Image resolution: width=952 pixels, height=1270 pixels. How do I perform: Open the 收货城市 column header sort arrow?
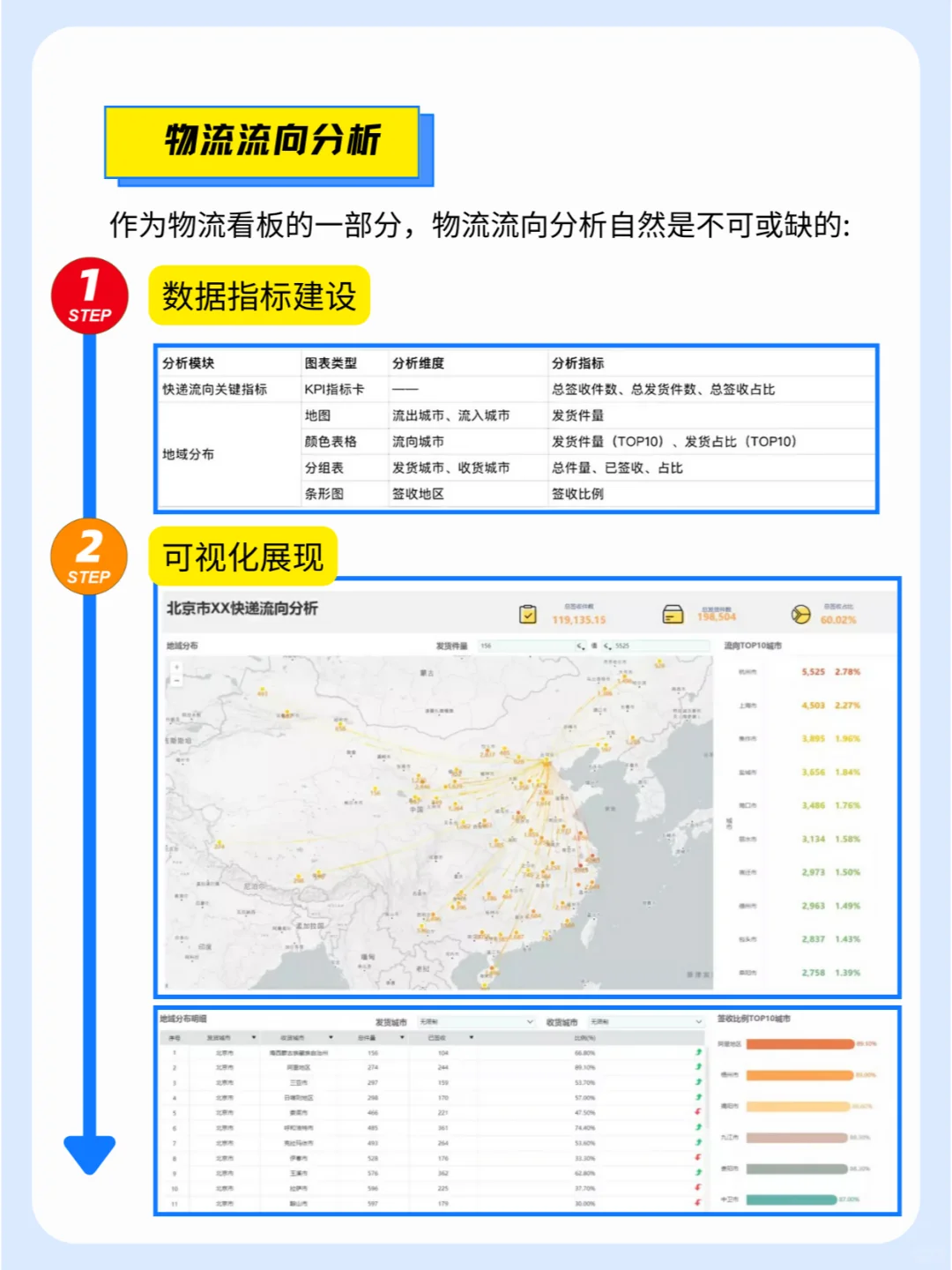tap(331, 1037)
